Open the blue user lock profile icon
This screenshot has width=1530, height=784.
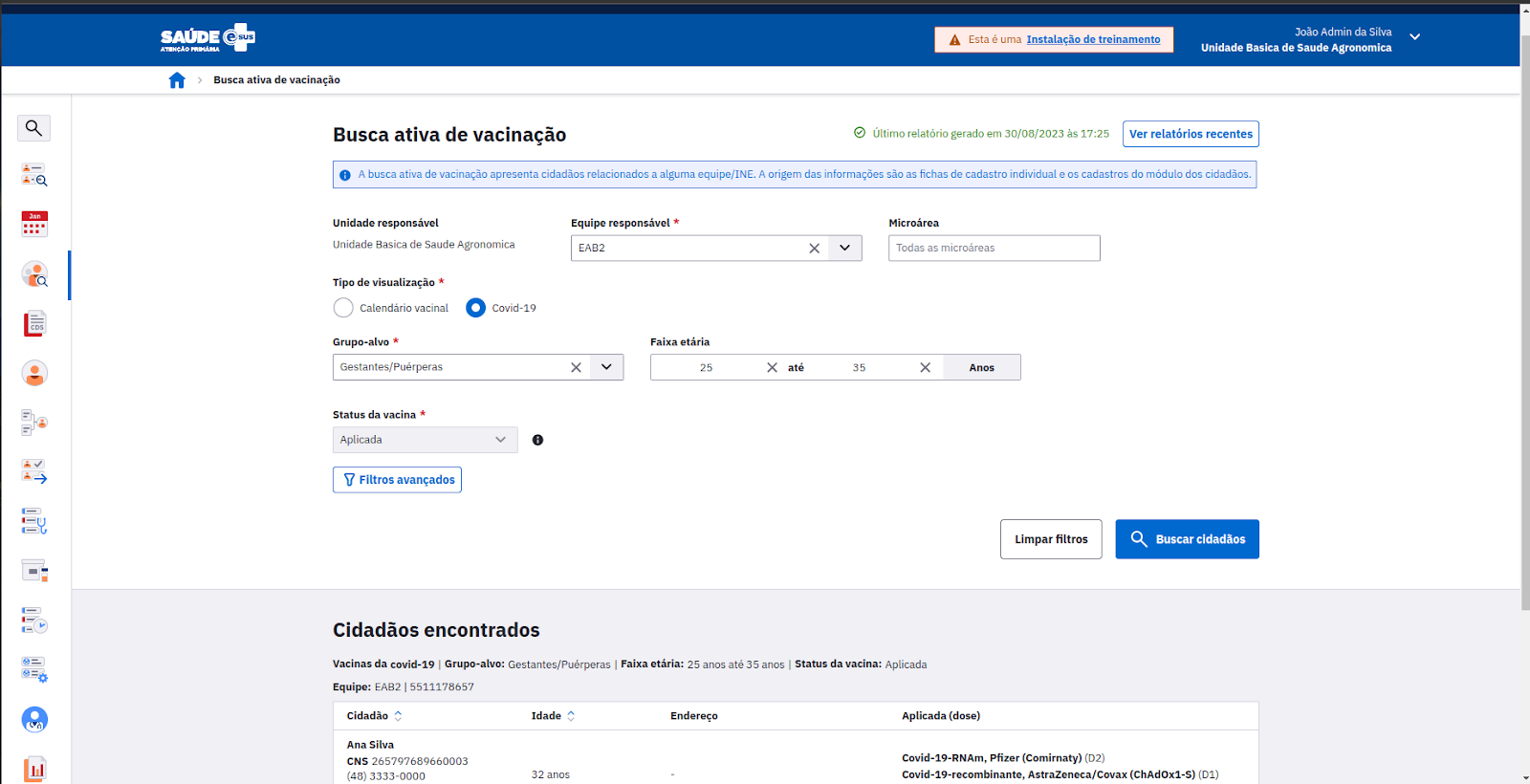[x=34, y=719]
